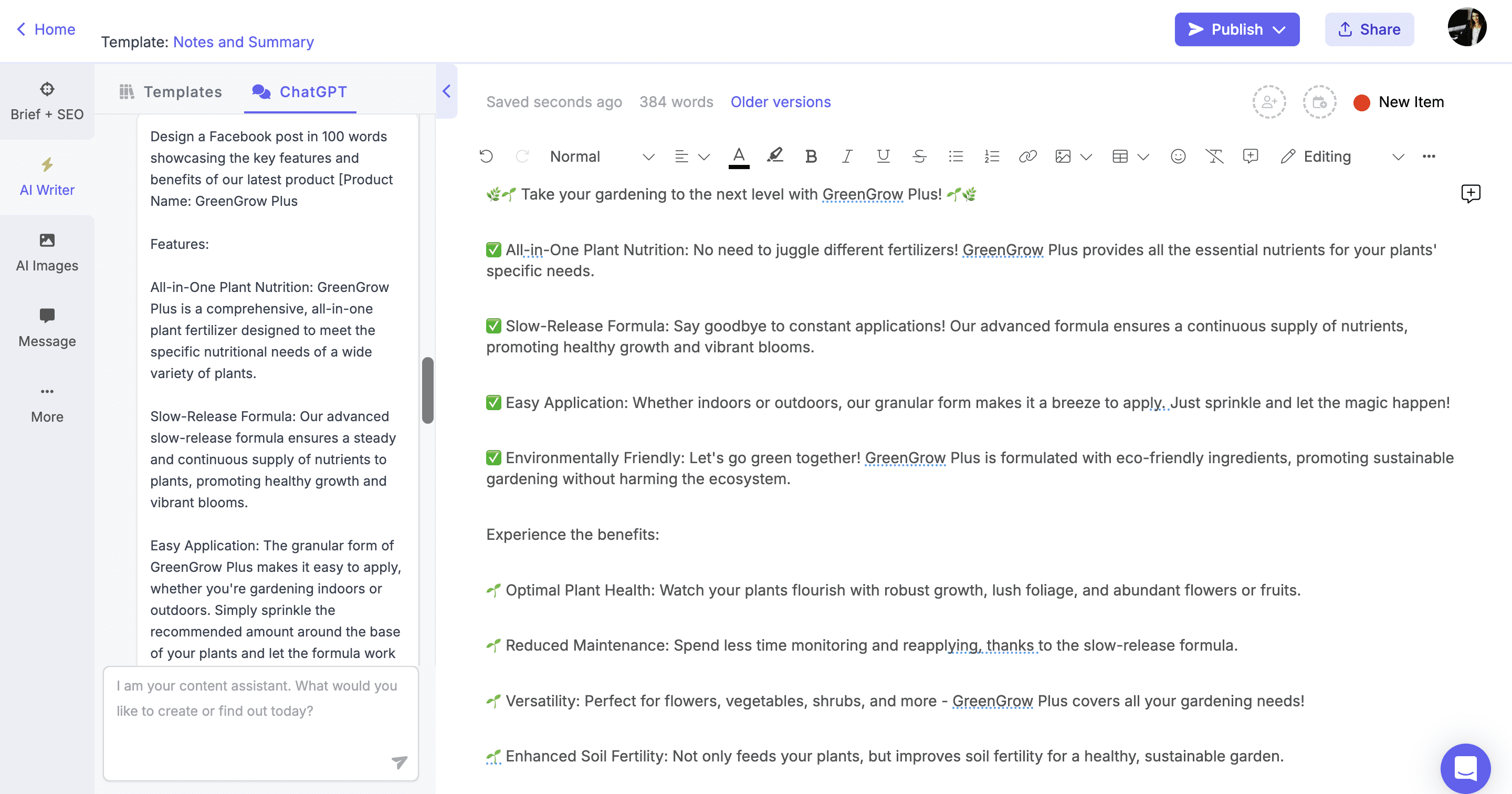This screenshot has width=1512, height=794.
Task: Toggle underline formatting
Action: [883, 156]
